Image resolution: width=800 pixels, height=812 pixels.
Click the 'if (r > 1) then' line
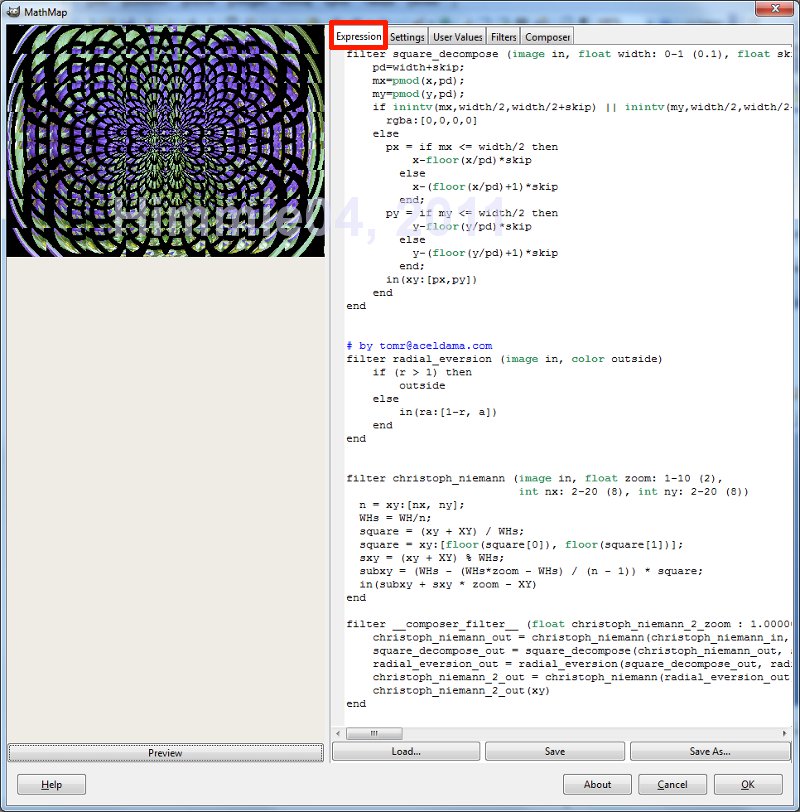point(422,372)
